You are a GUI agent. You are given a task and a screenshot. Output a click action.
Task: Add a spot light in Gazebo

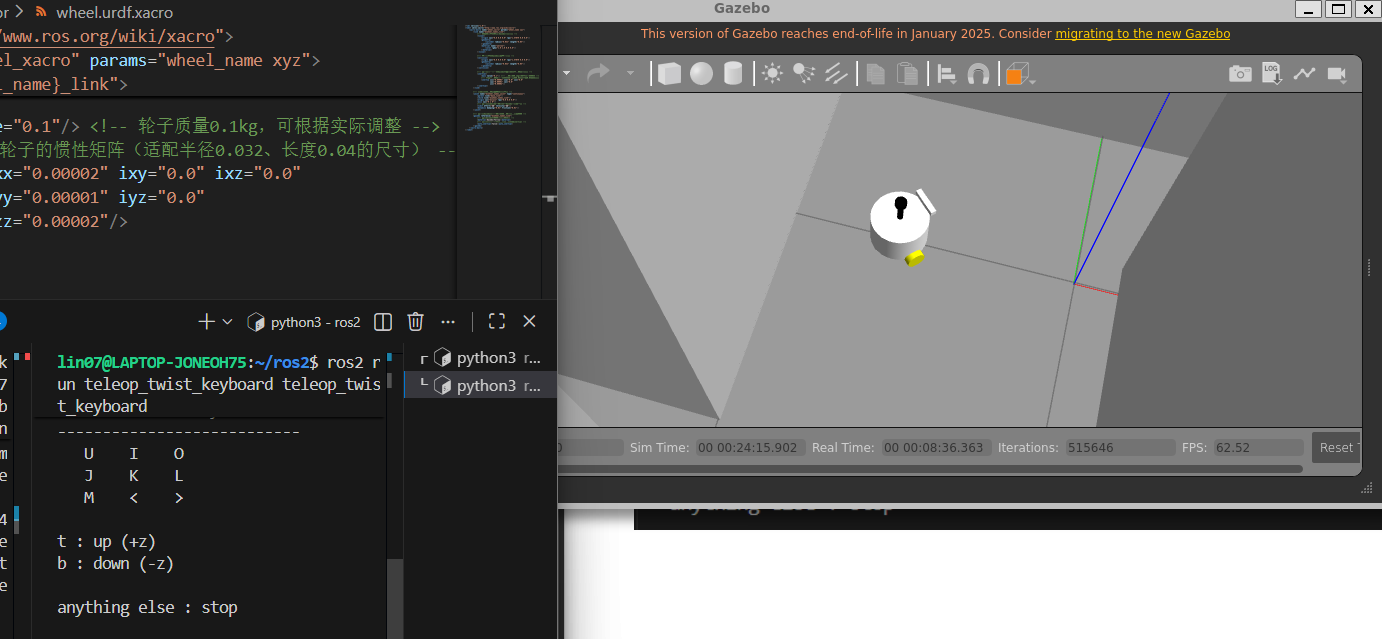coord(804,73)
